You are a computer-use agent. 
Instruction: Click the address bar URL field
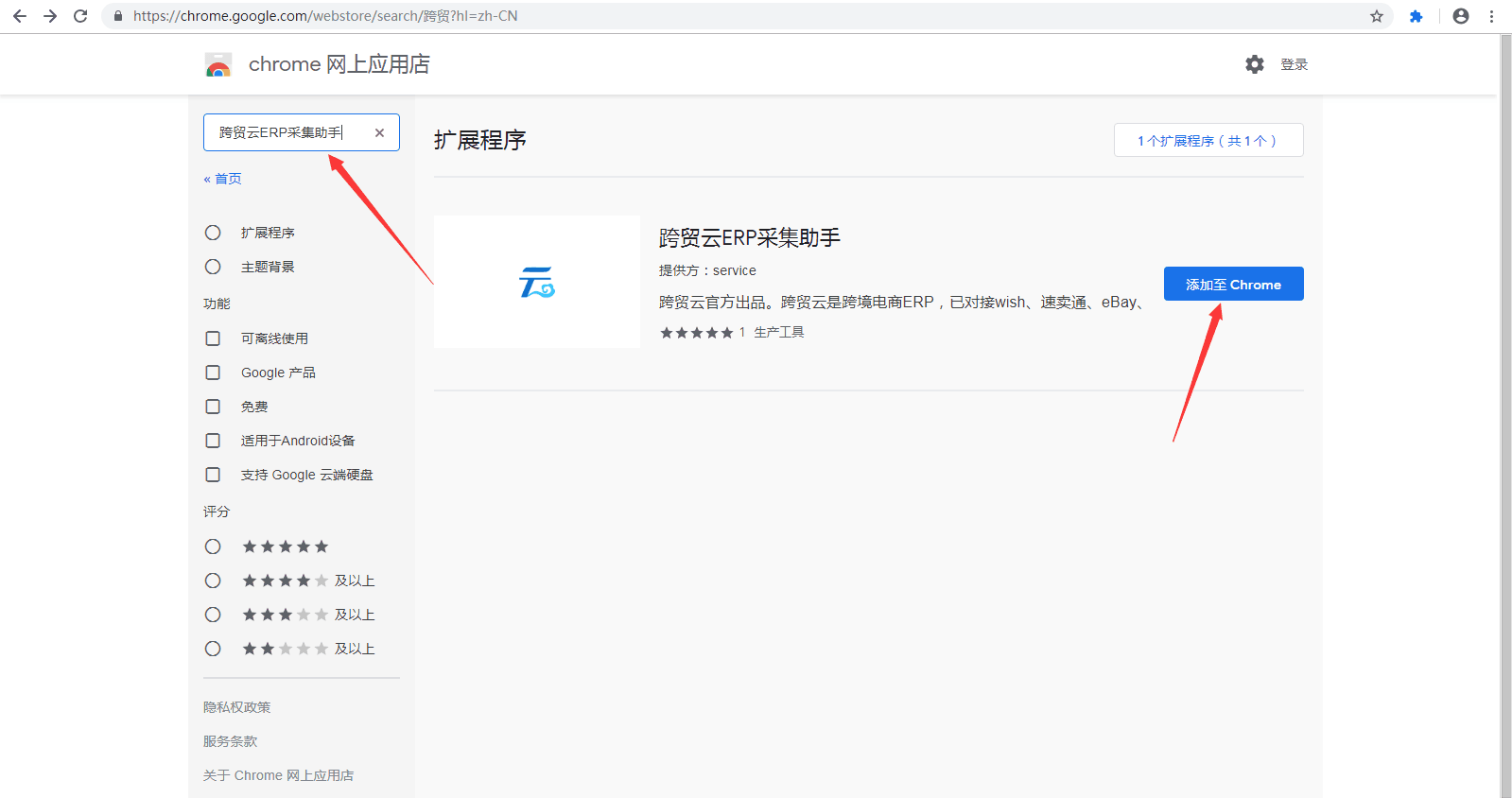tap(747, 16)
